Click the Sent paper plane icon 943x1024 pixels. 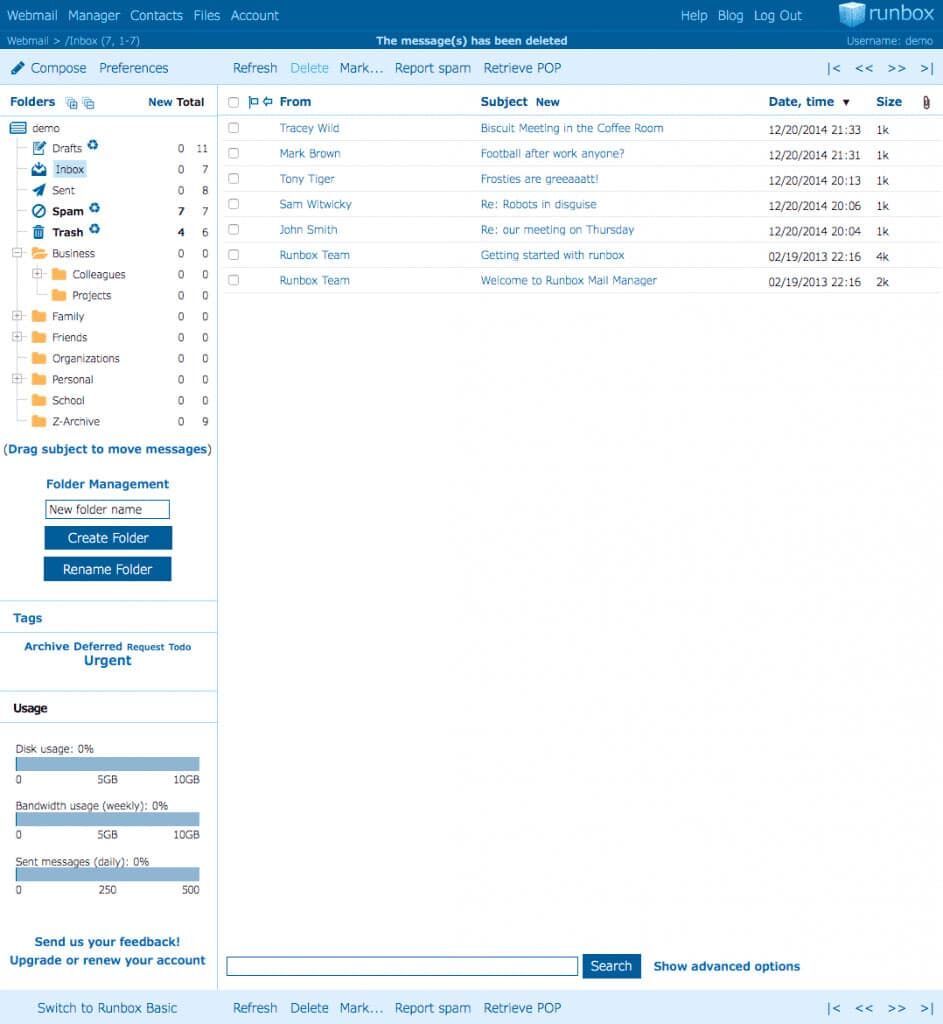coord(39,190)
